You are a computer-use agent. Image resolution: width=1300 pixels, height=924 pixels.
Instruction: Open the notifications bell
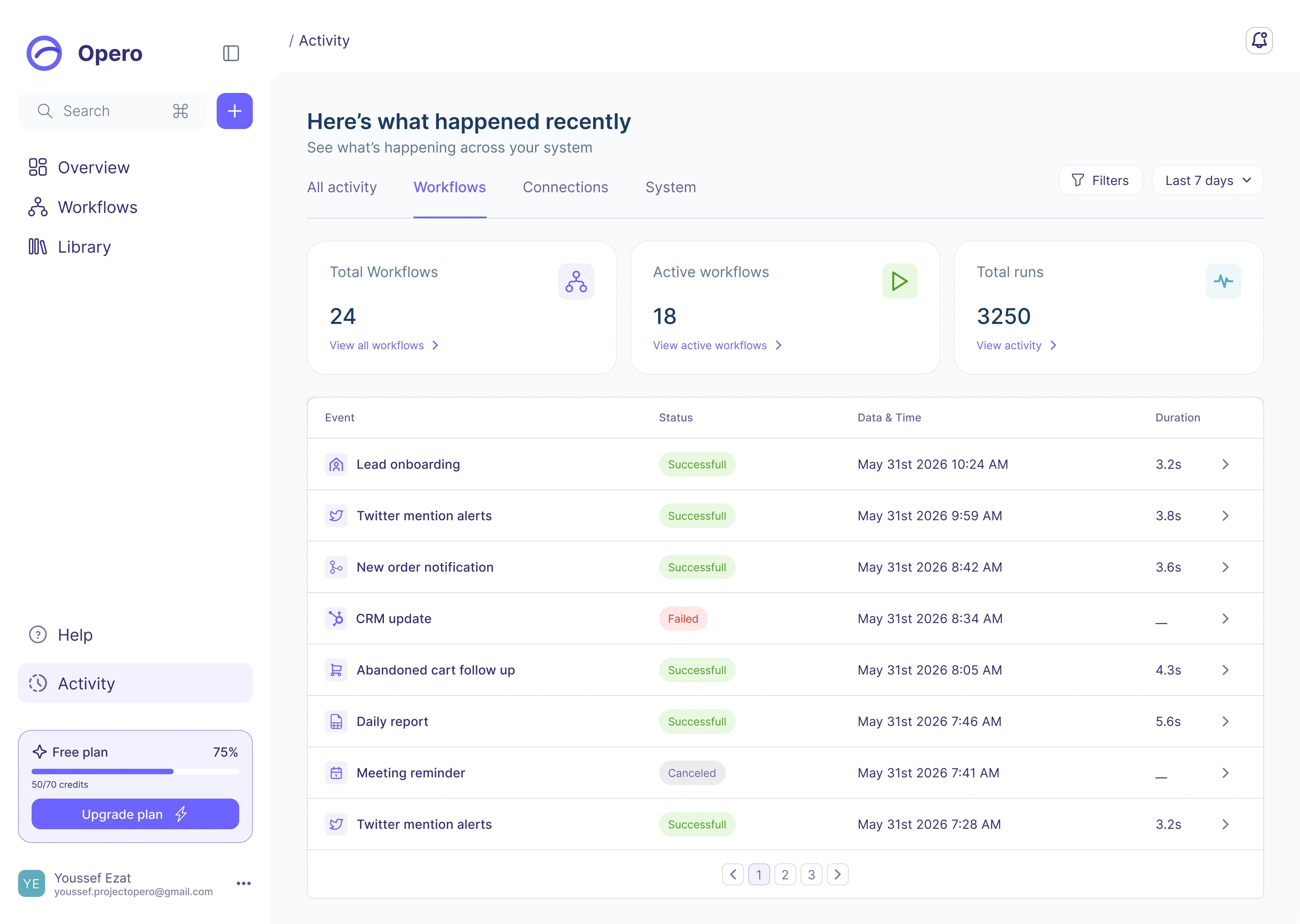pos(1258,40)
